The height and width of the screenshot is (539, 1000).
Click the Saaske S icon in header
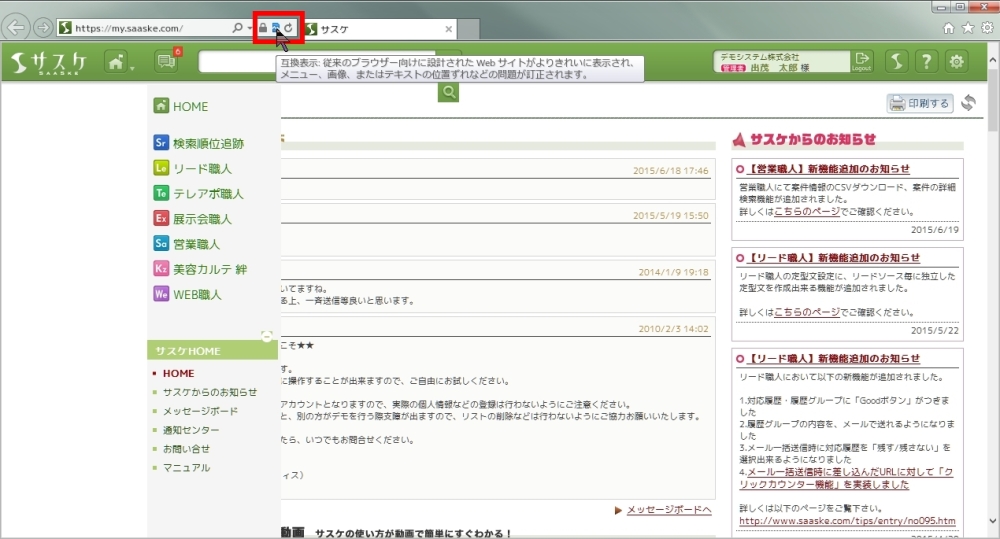(897, 62)
